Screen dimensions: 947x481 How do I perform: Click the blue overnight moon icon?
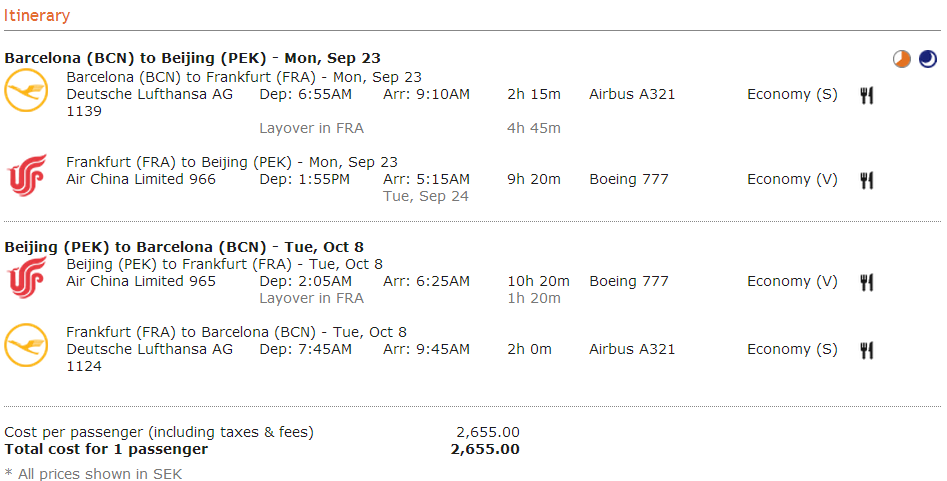pyautogui.click(x=928, y=59)
